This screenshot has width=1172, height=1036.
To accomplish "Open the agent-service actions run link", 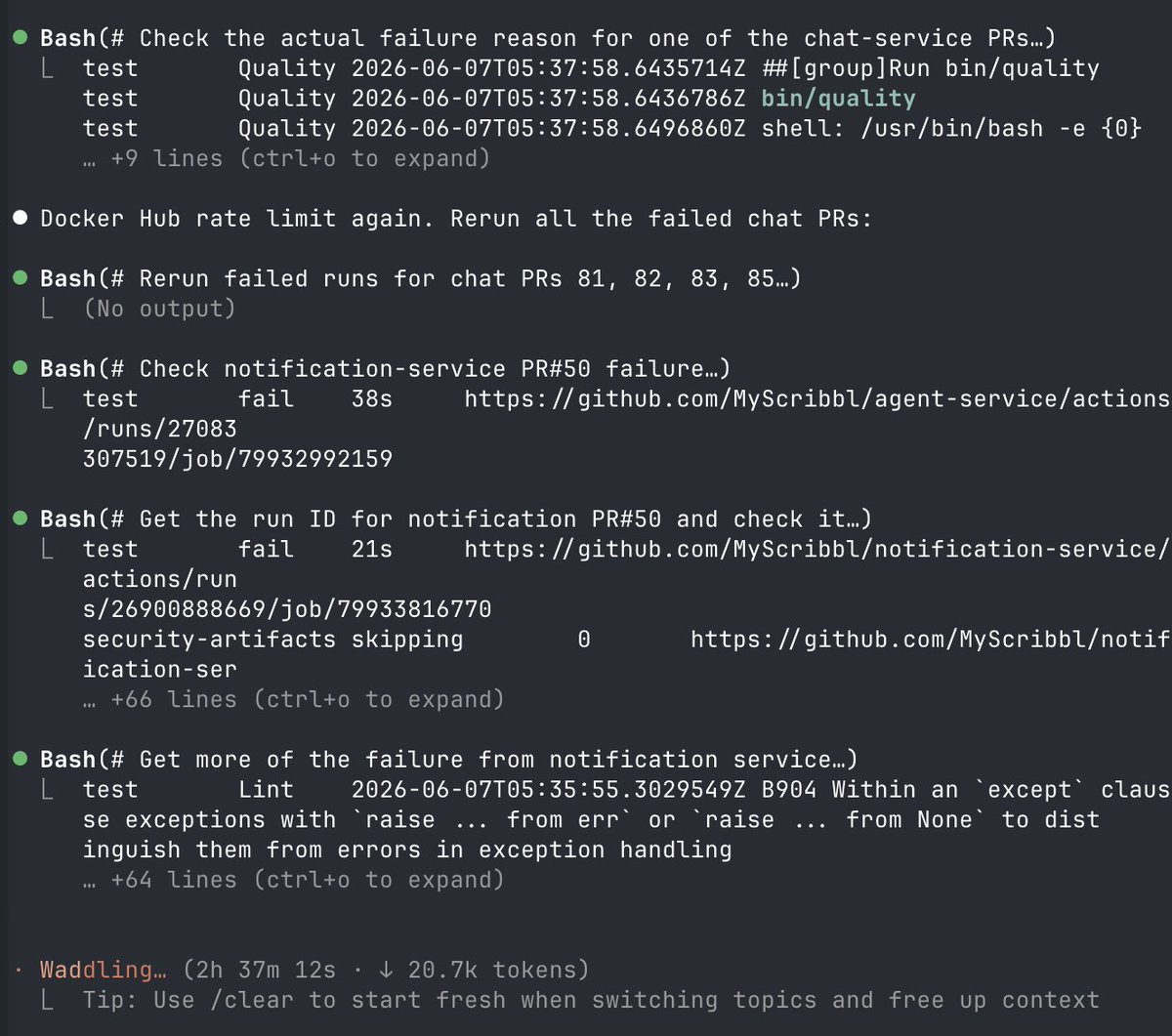I will coord(626,428).
